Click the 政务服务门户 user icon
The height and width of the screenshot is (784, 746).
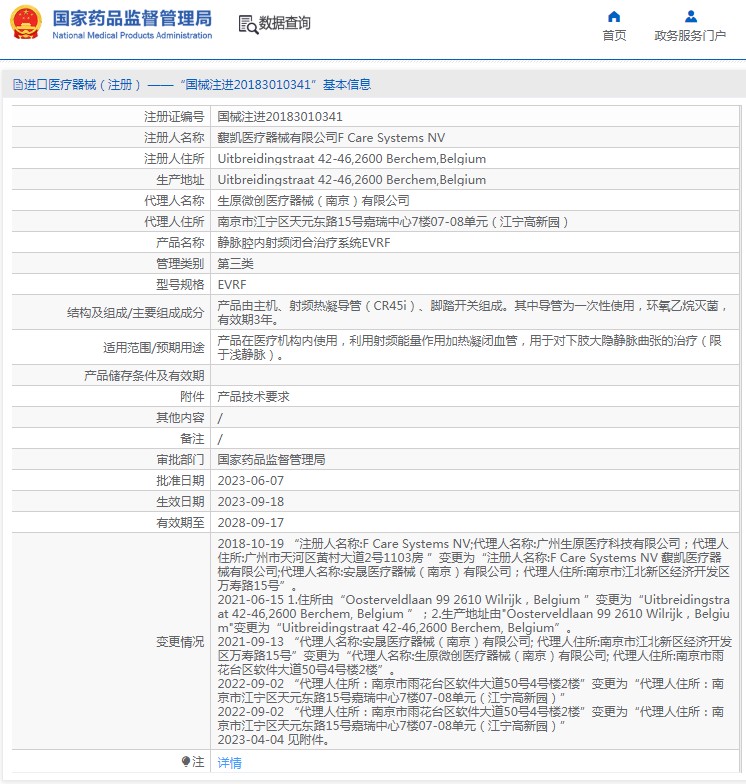click(690, 16)
